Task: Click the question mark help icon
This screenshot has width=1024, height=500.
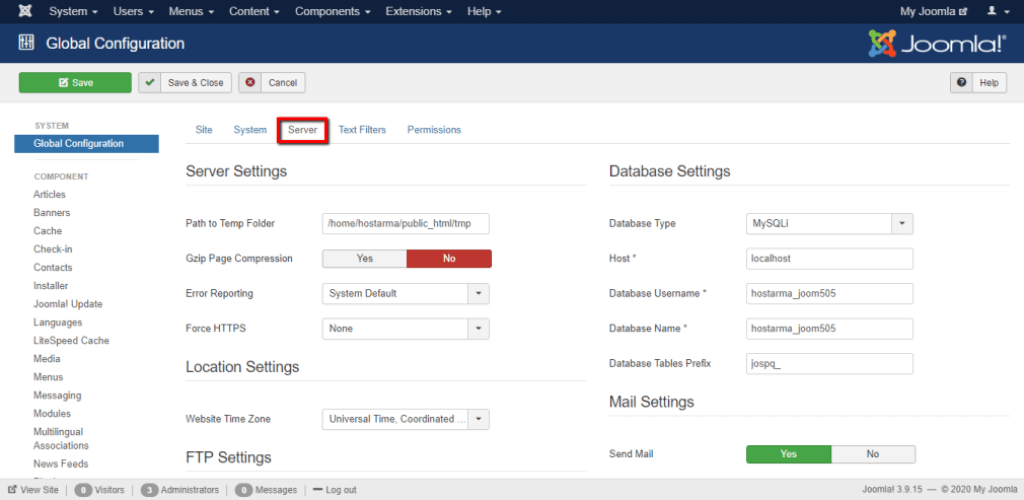Action: (961, 83)
